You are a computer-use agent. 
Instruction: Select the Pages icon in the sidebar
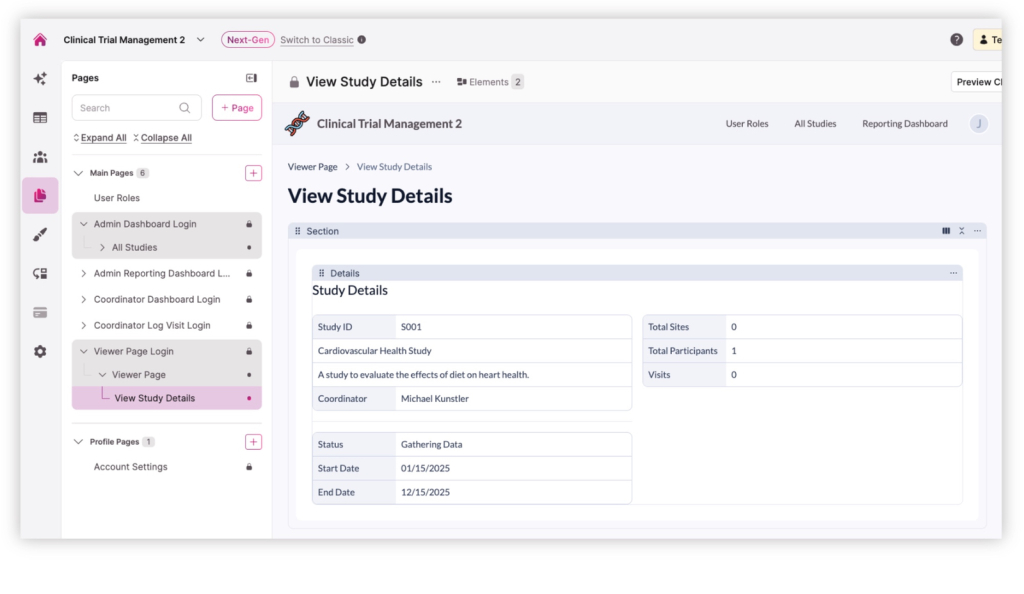(x=39, y=196)
